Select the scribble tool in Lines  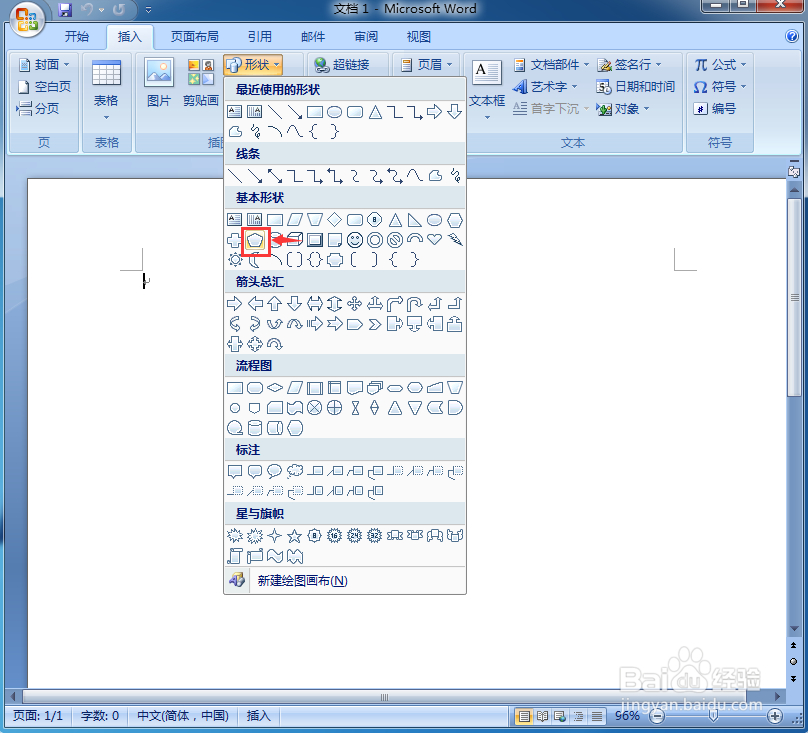[455, 176]
